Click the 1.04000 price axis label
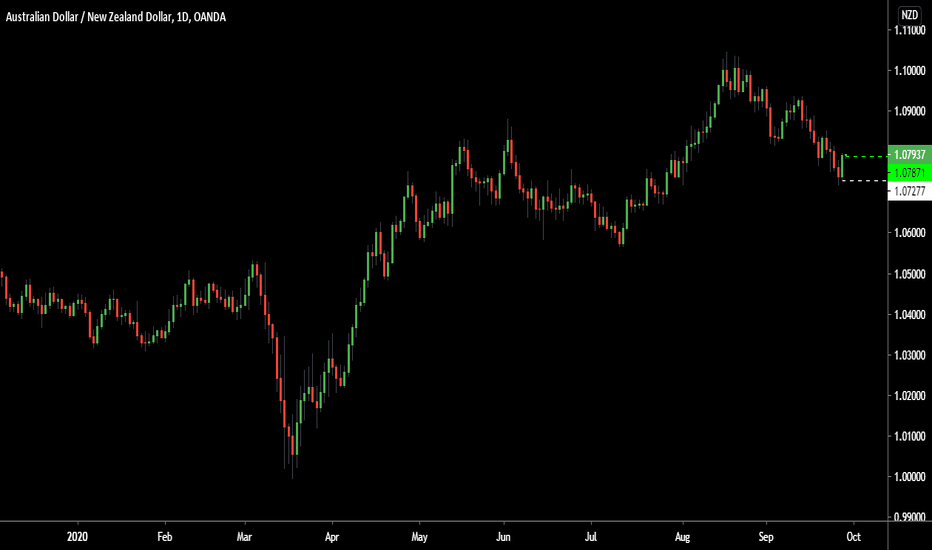 point(910,315)
